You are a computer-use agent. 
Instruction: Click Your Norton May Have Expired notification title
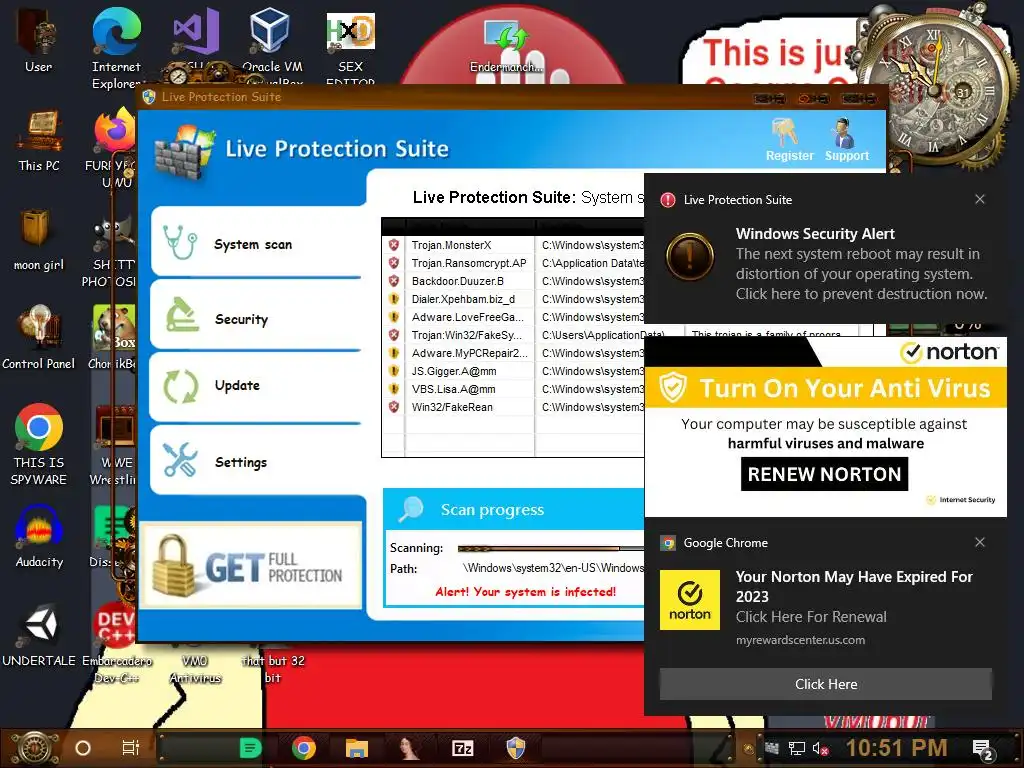click(854, 586)
